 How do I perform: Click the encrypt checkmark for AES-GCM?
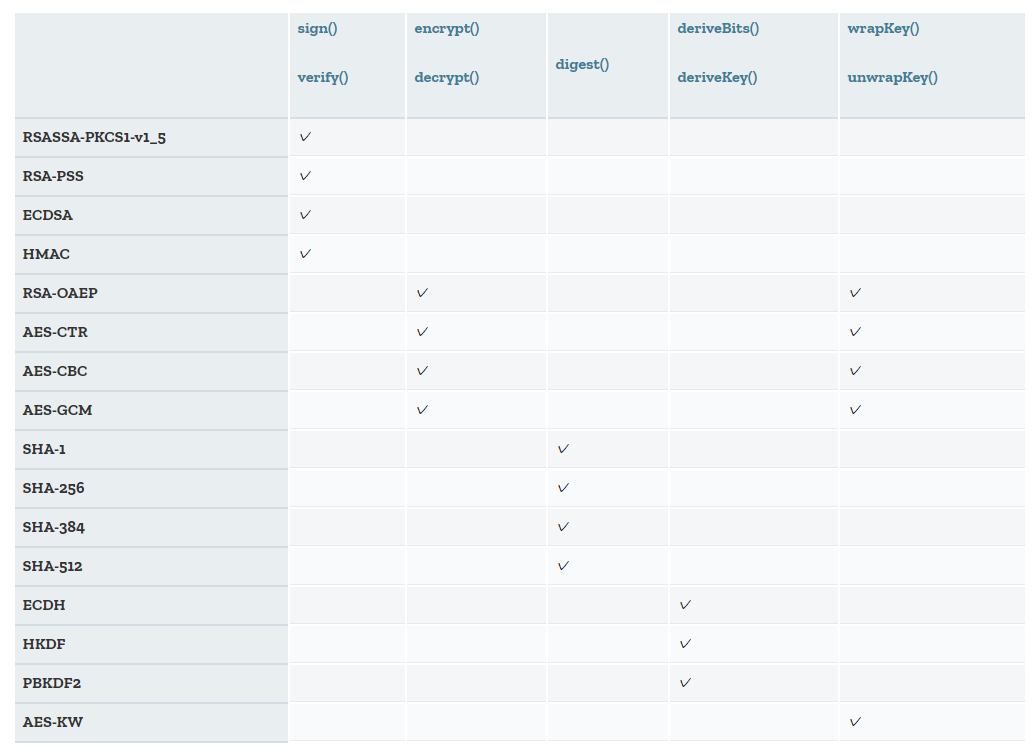422,409
